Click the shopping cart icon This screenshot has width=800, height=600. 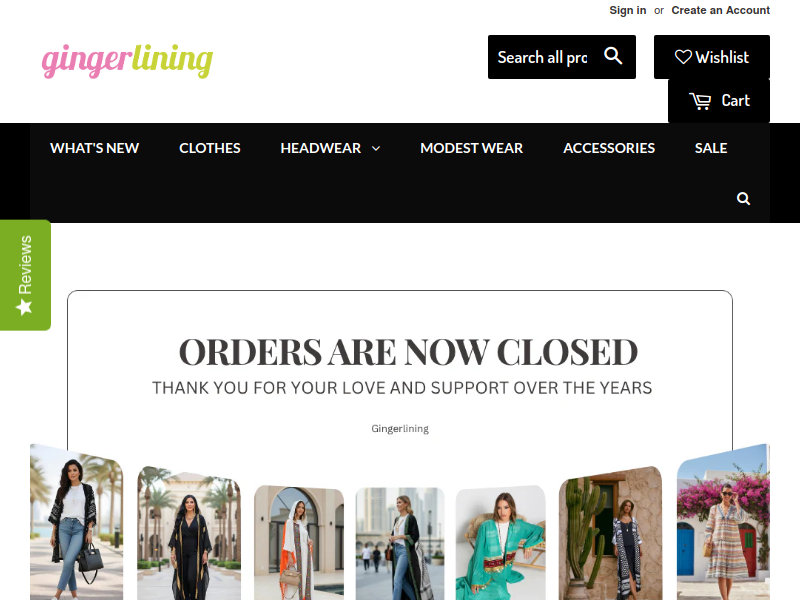(700, 101)
